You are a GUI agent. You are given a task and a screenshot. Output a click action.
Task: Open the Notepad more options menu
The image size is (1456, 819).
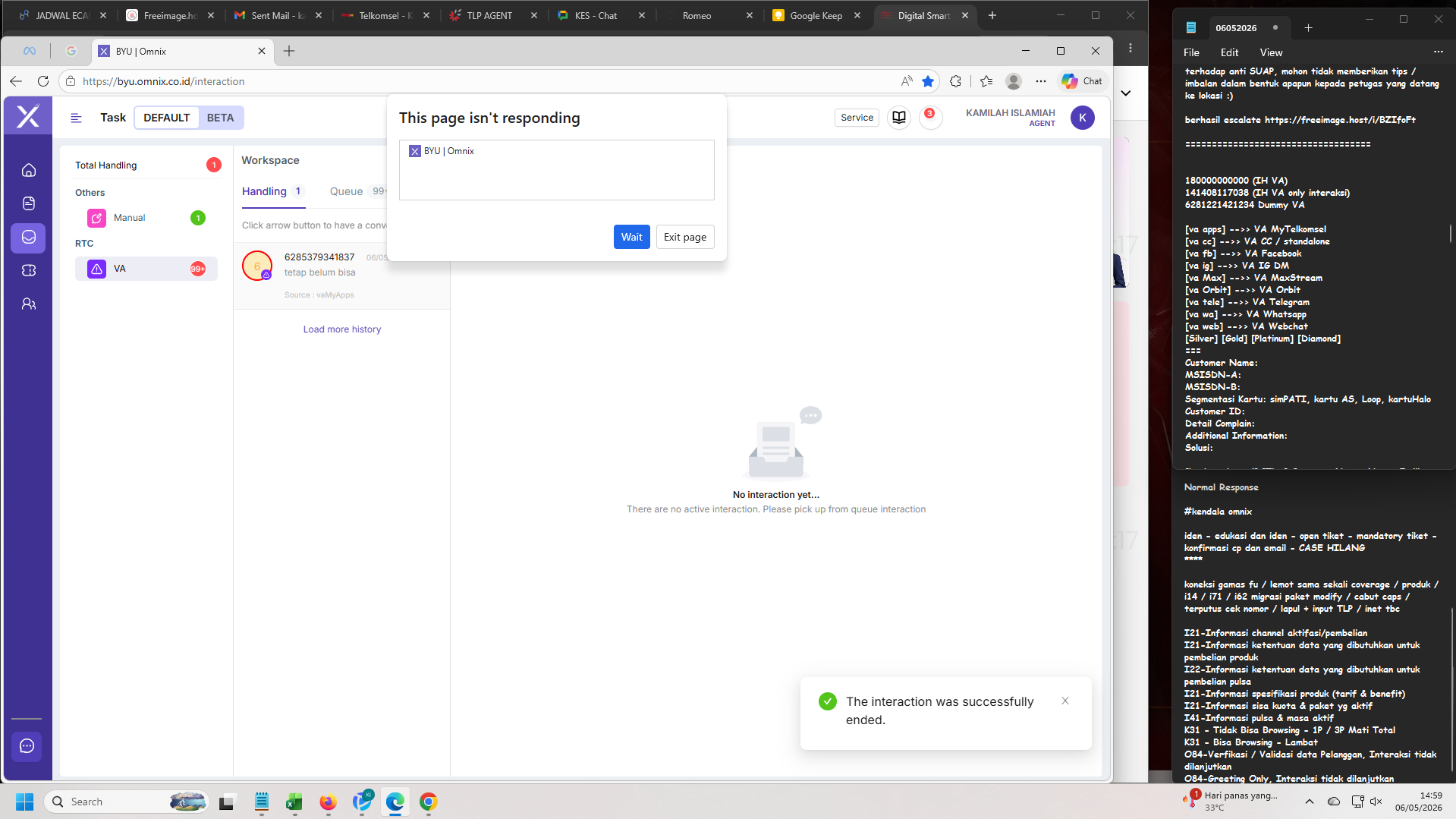(1438, 52)
